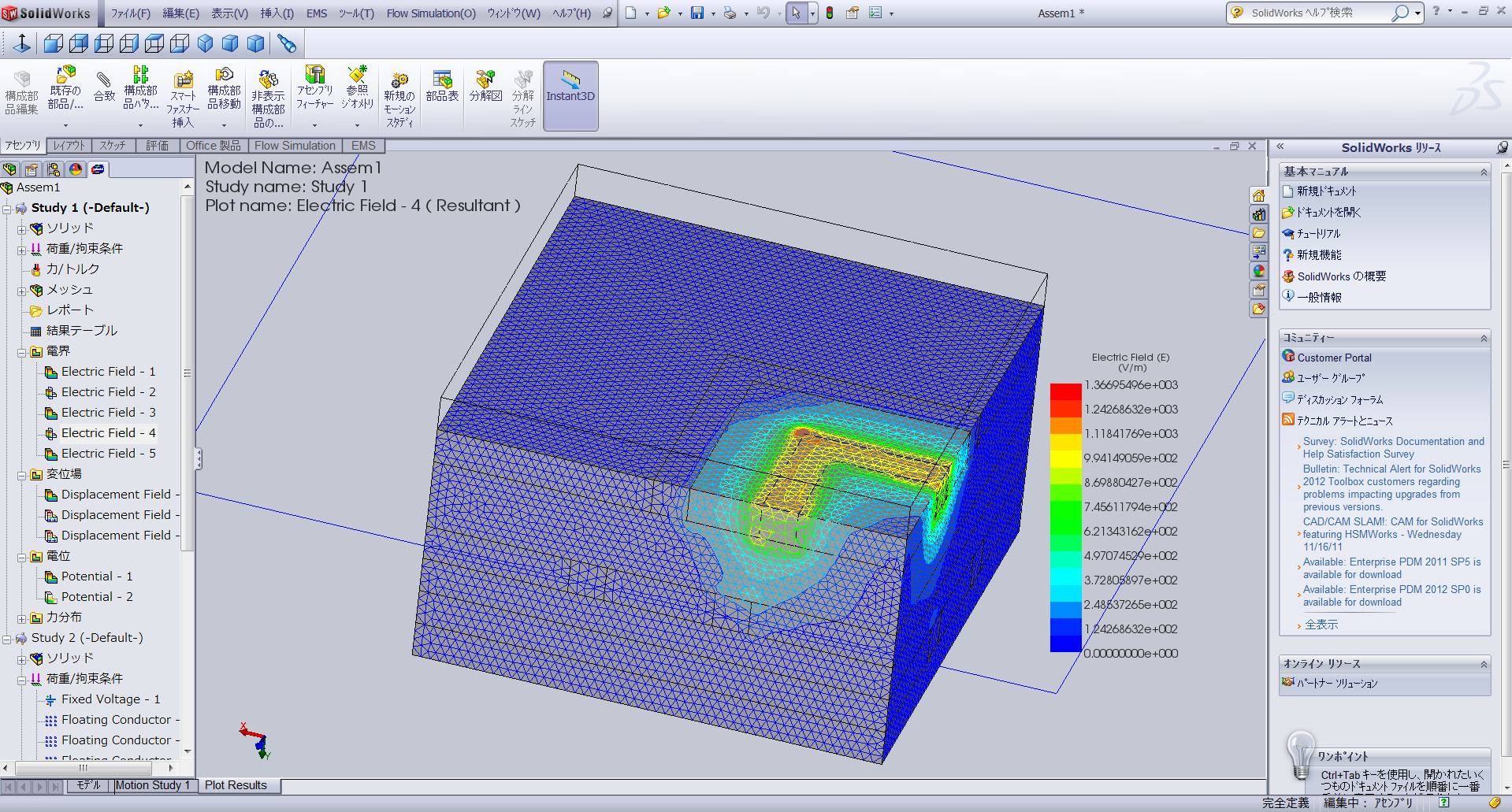The width and height of the screenshot is (1512, 812).
Task: Click the SolidWorks help search field
Action: tap(1316, 13)
